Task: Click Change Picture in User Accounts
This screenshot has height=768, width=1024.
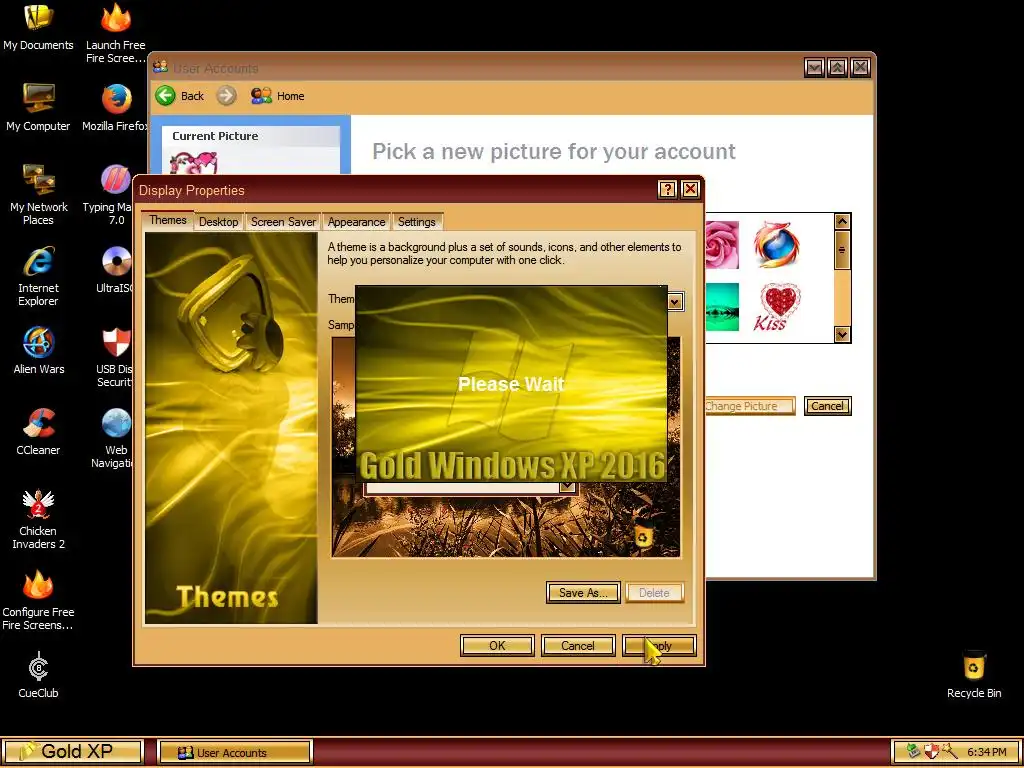Action: (750, 406)
